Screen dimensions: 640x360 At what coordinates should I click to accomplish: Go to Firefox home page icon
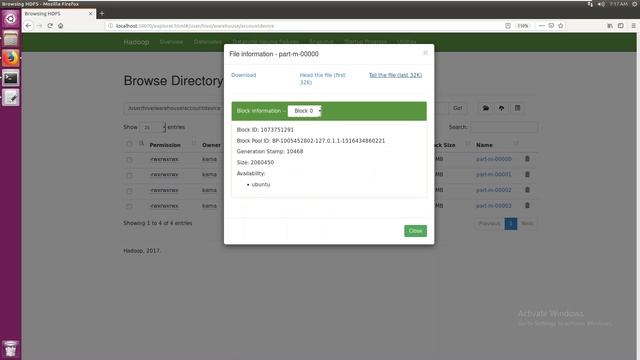[x=60, y=26]
